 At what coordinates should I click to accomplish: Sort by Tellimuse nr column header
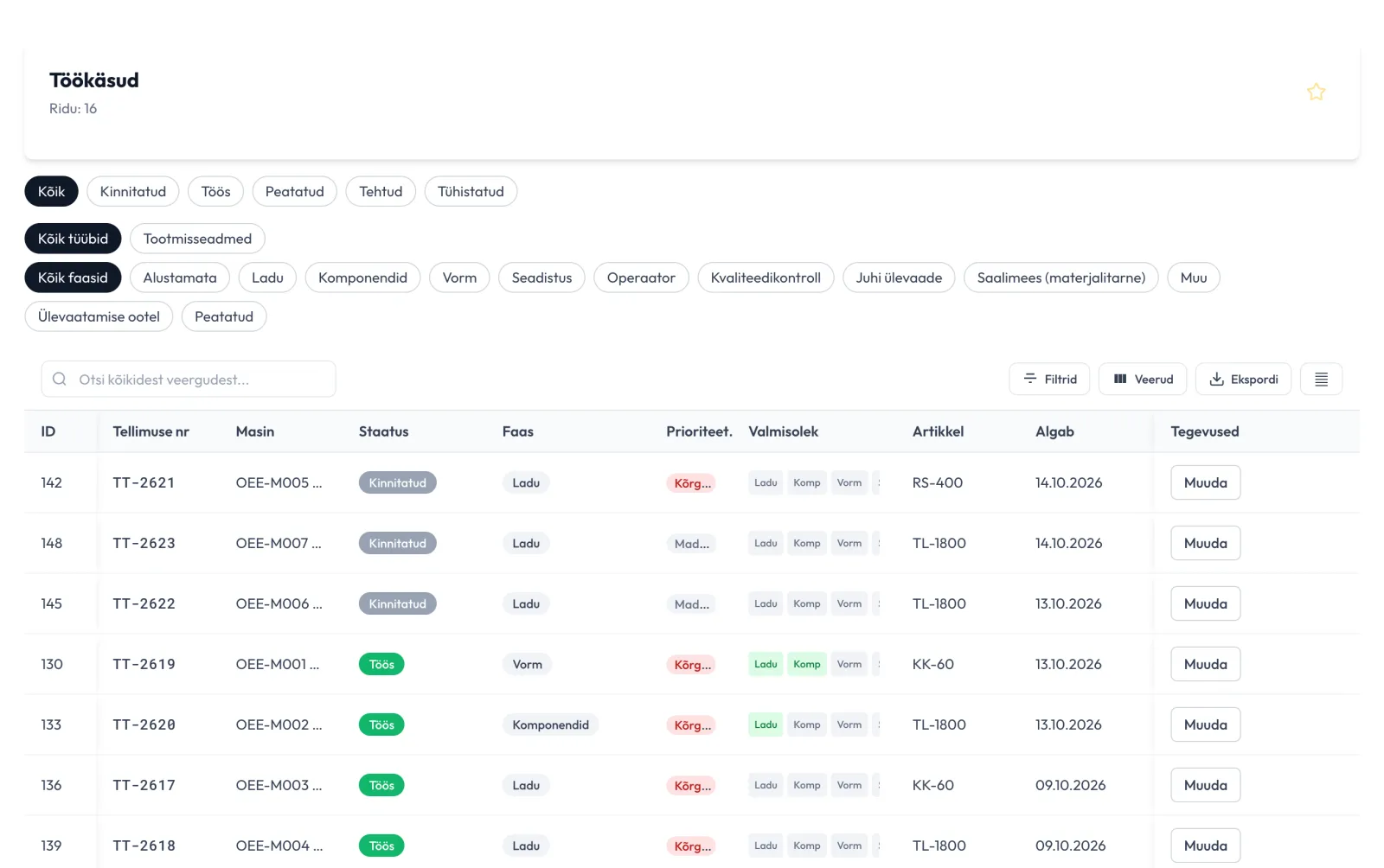click(151, 431)
